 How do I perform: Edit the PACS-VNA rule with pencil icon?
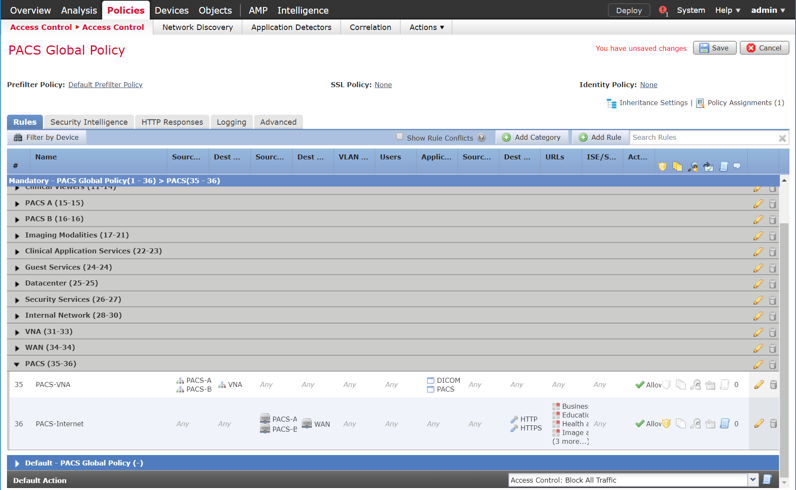759,384
